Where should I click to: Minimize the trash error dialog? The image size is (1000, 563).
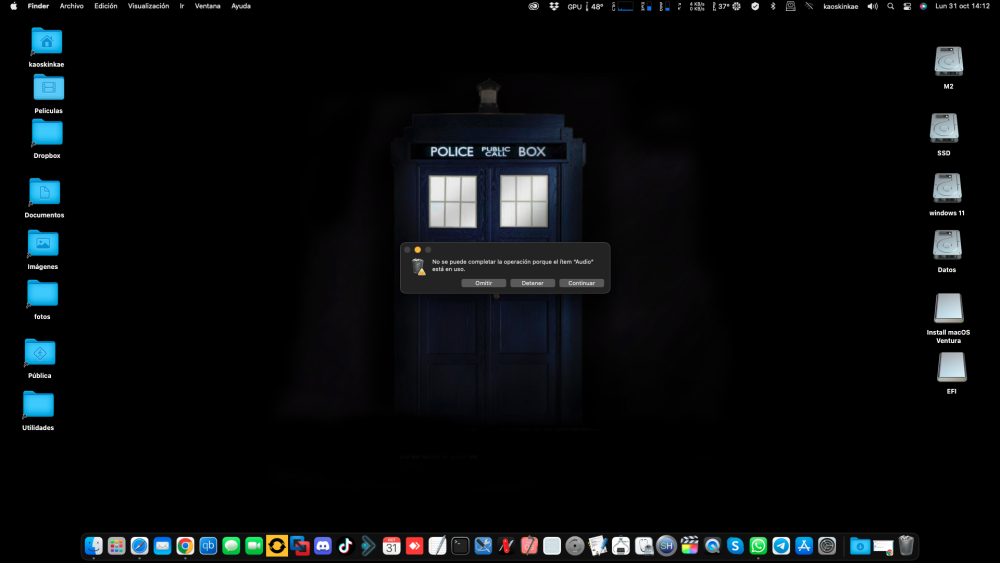point(418,250)
